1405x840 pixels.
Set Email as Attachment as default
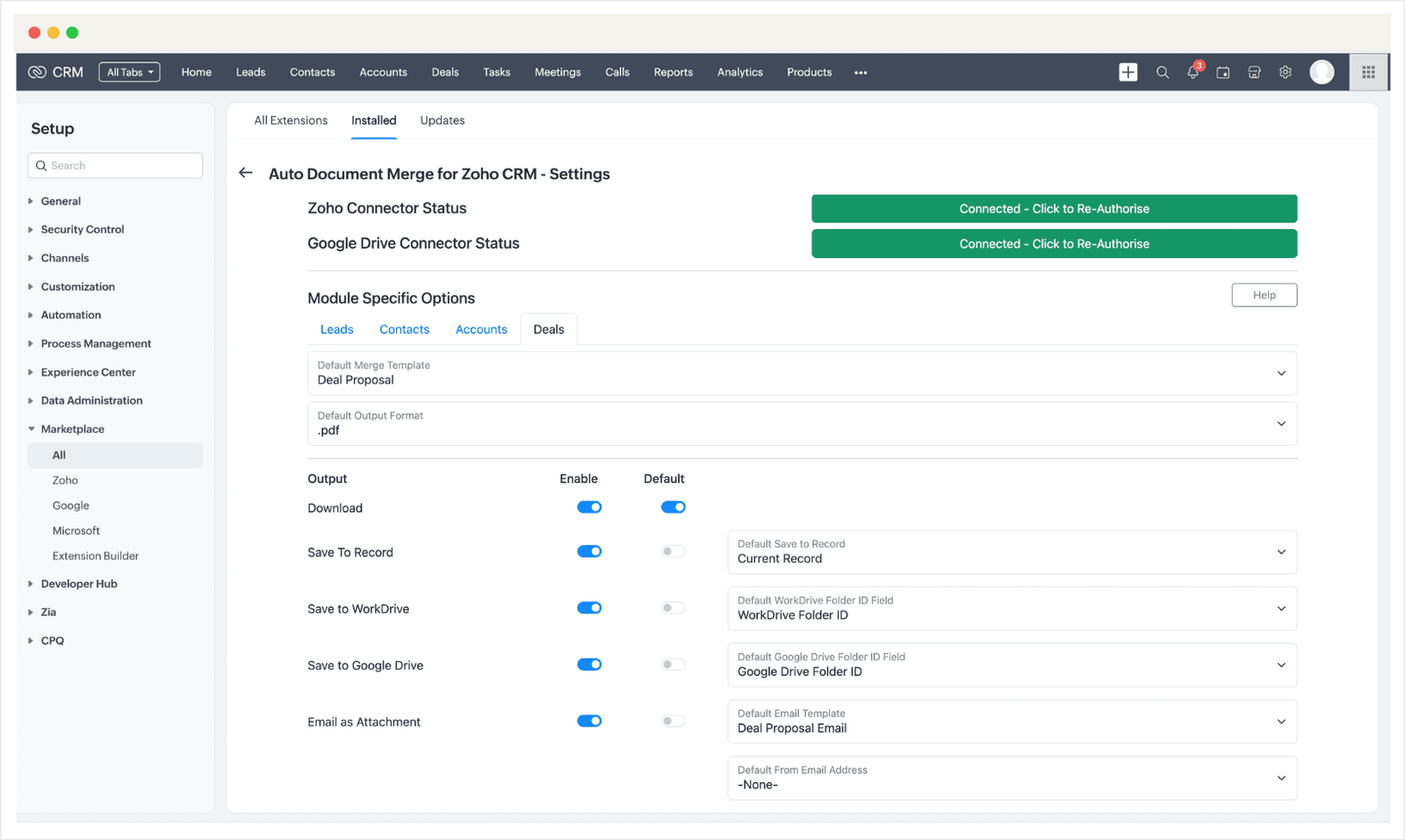(674, 722)
